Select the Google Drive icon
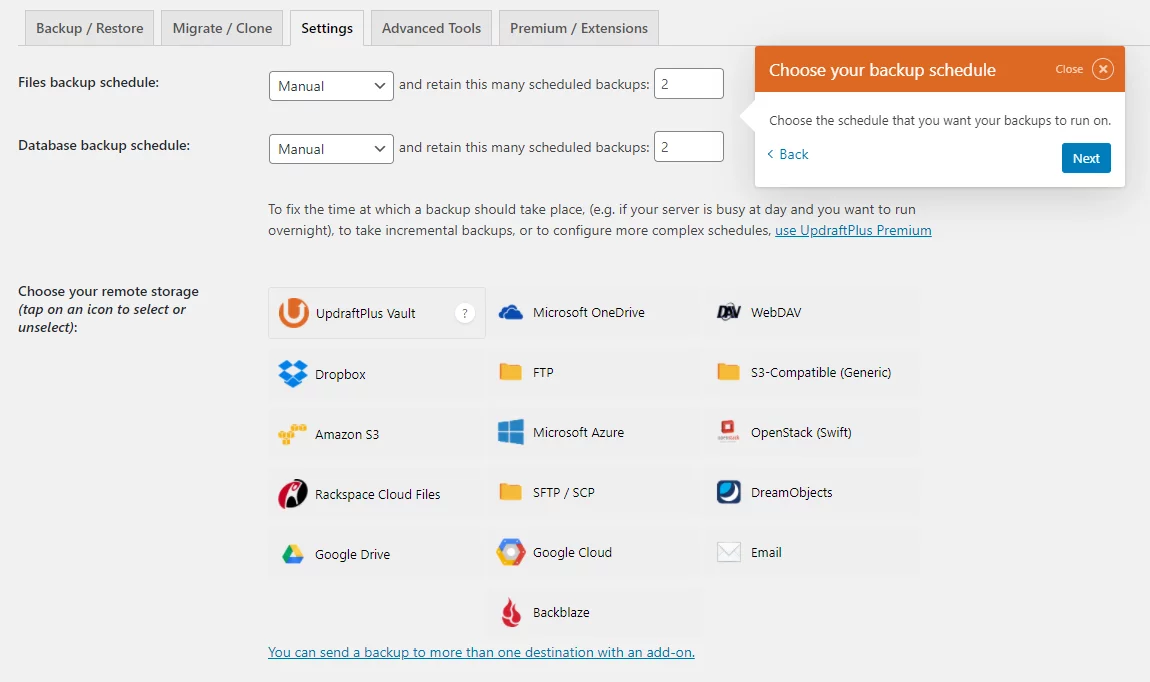The height and width of the screenshot is (682, 1150). (x=293, y=554)
